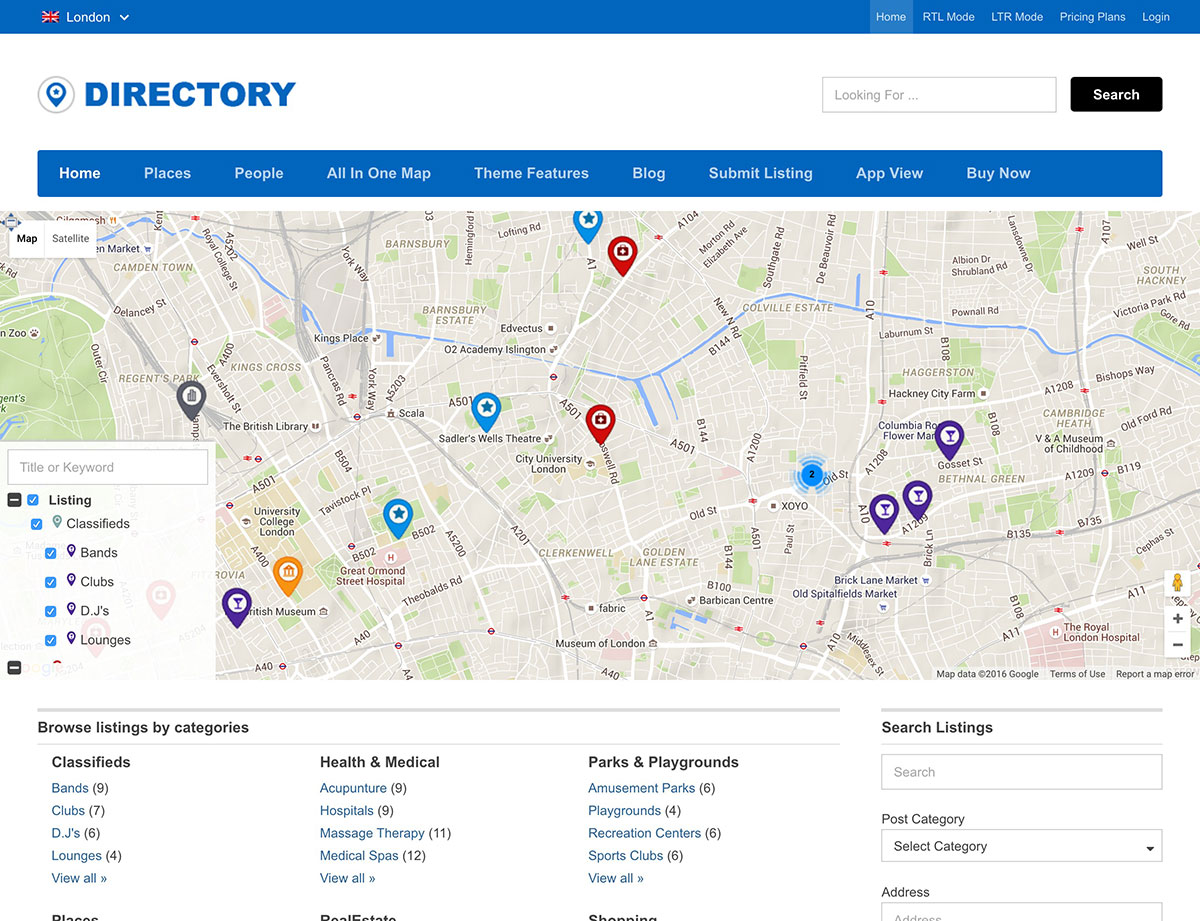Open Recreation Centers category link
1200x921 pixels.
pyautogui.click(x=645, y=833)
